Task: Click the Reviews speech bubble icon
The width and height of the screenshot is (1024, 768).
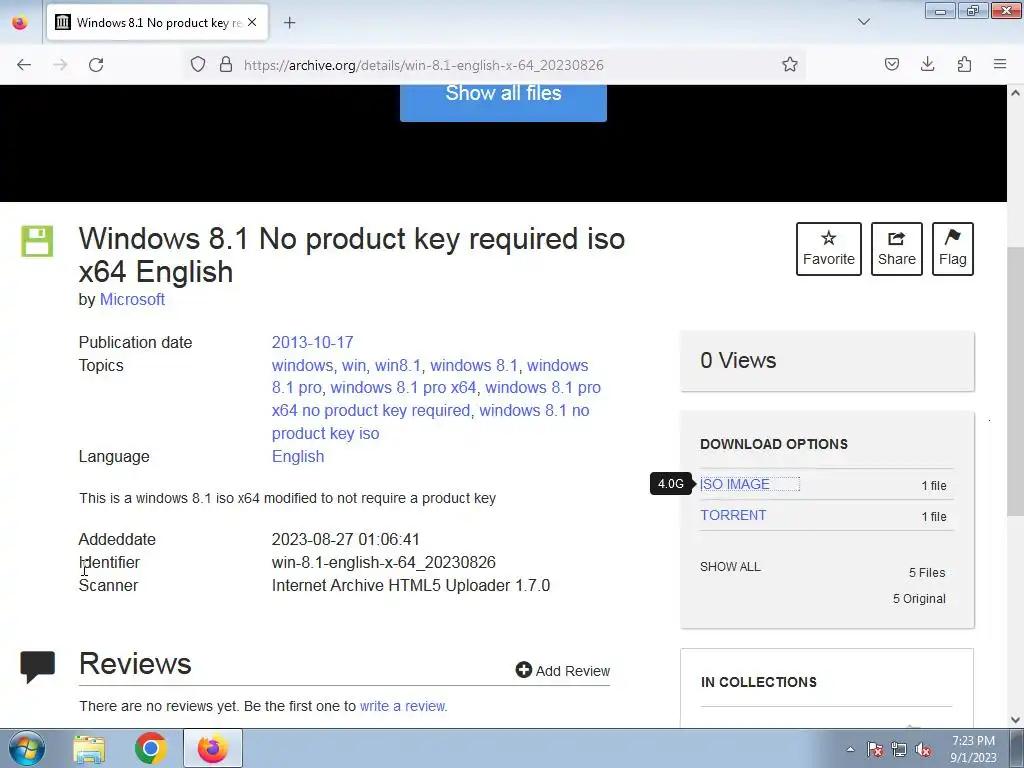Action: 37,667
